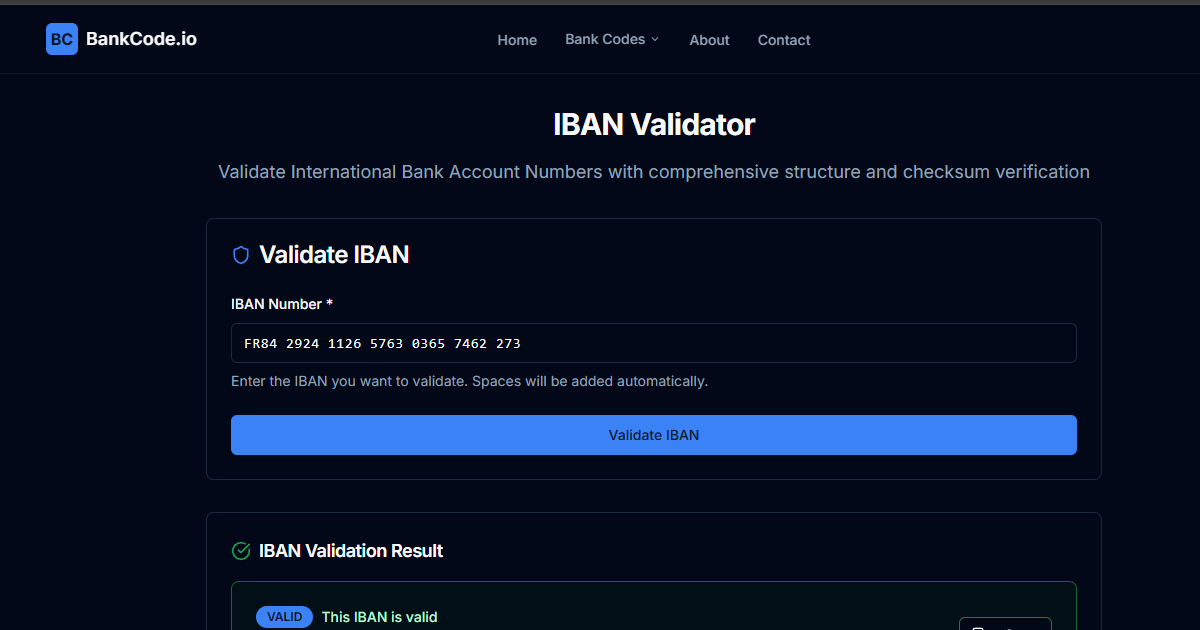1200x630 pixels.
Task: Open the About page from the navigation
Action: (709, 40)
